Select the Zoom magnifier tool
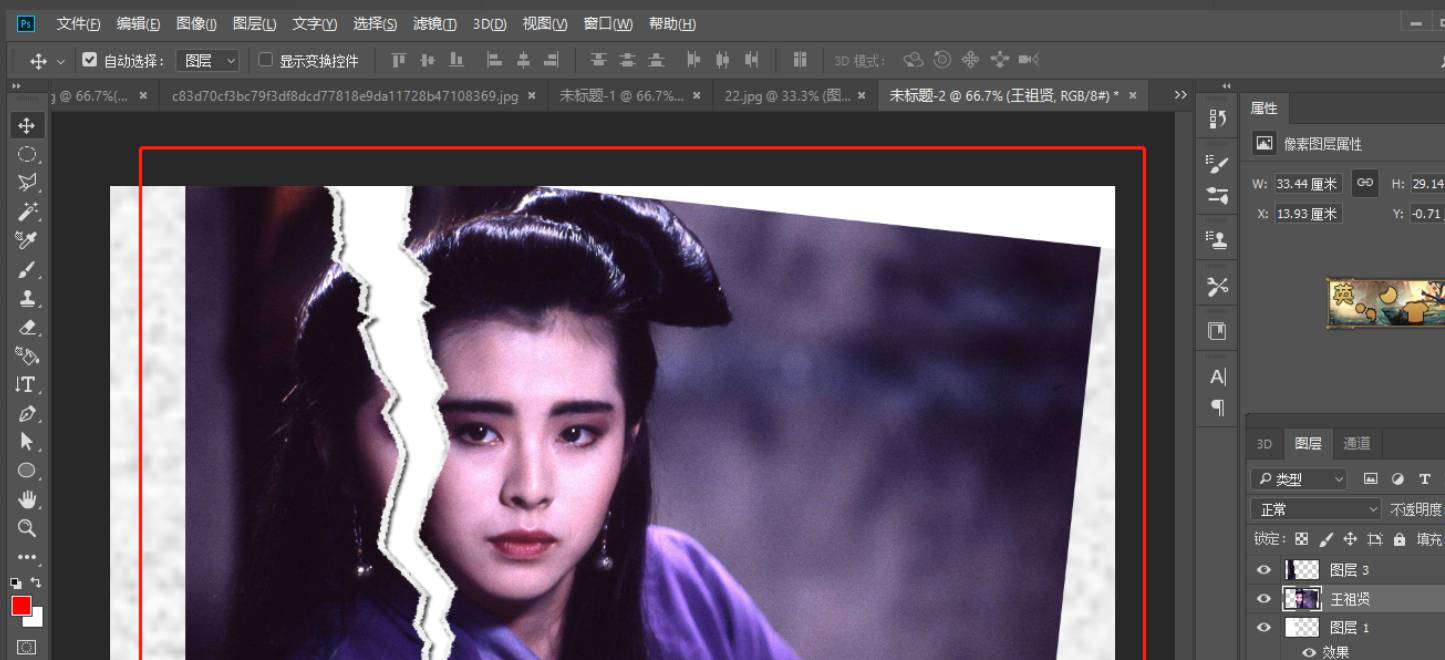Image resolution: width=1445 pixels, height=660 pixels. click(x=27, y=528)
